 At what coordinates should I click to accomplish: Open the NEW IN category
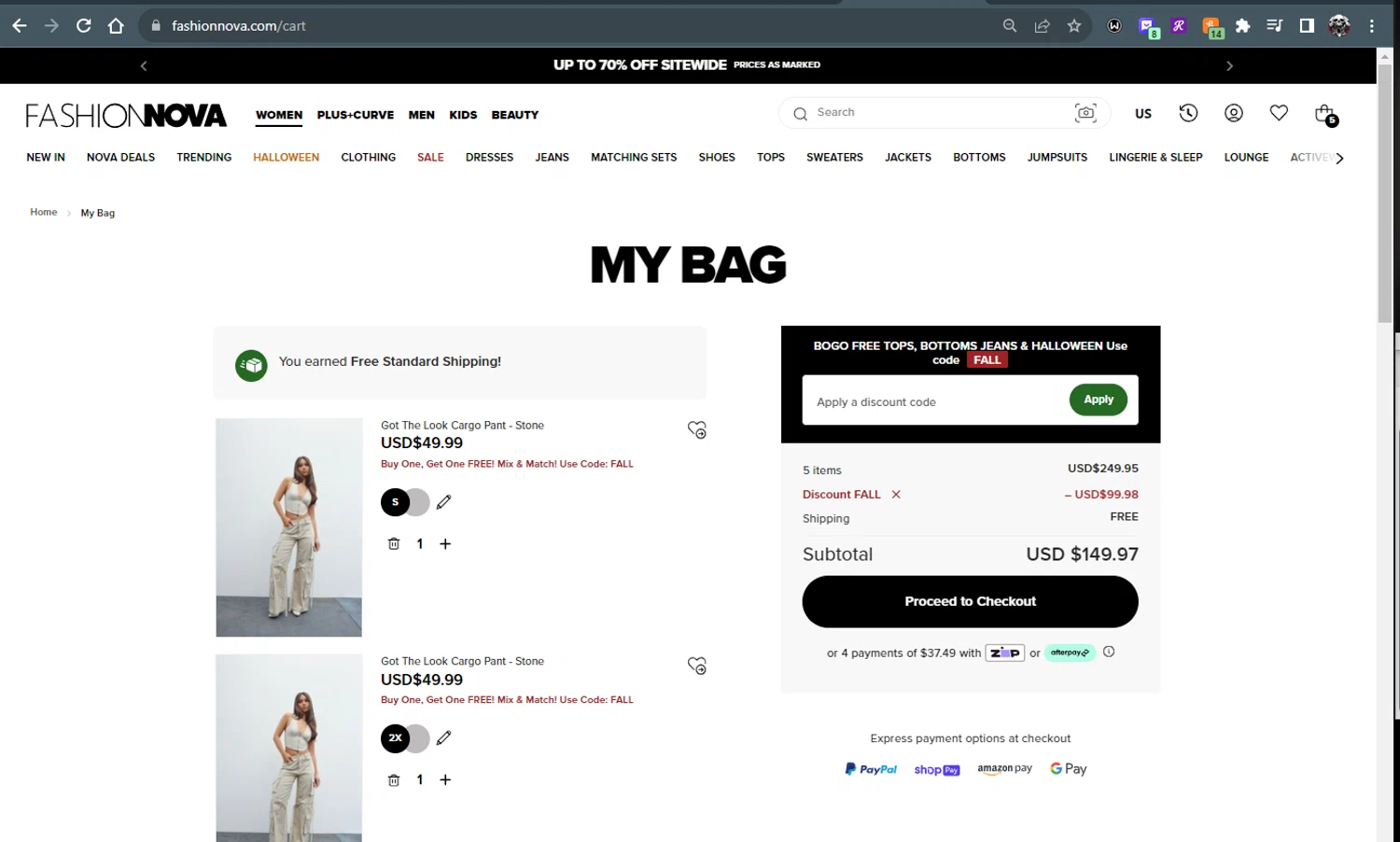pyautogui.click(x=46, y=158)
